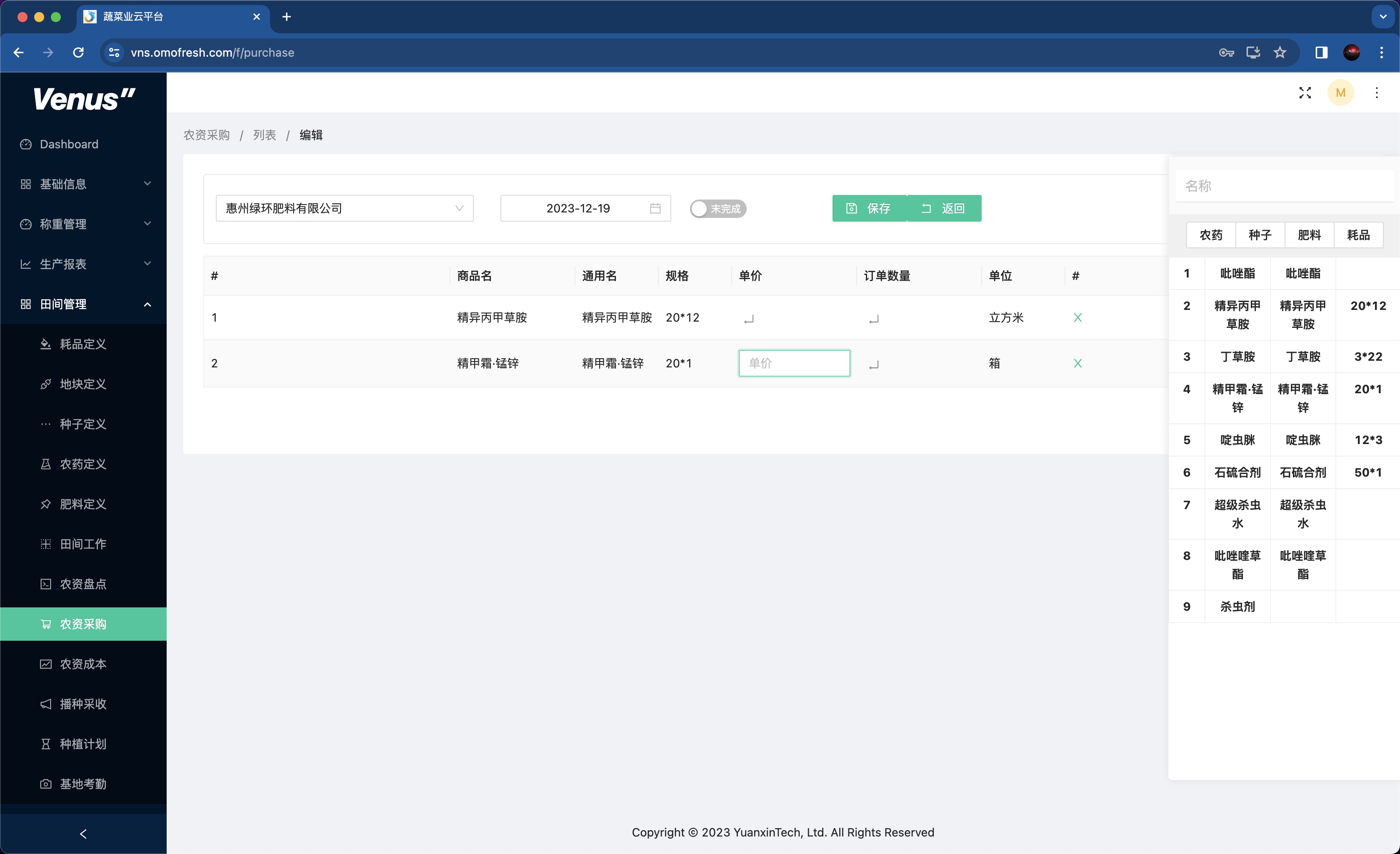Focus the 单价 input in row 2
Screen dimensions: 1400x854
click(x=794, y=363)
